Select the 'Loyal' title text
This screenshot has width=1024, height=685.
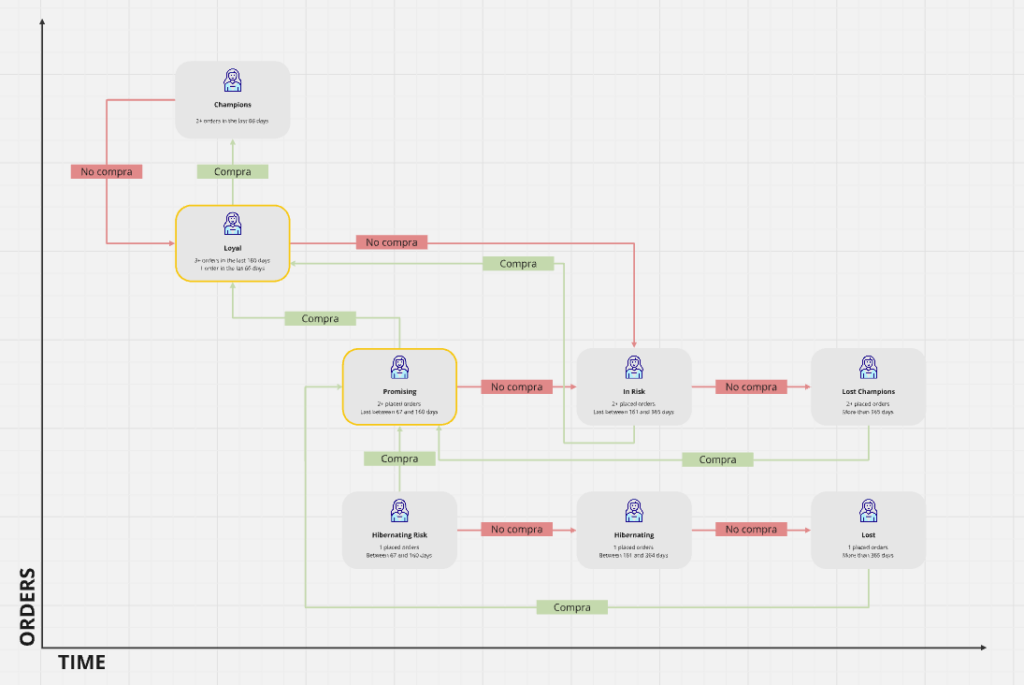tap(232, 248)
